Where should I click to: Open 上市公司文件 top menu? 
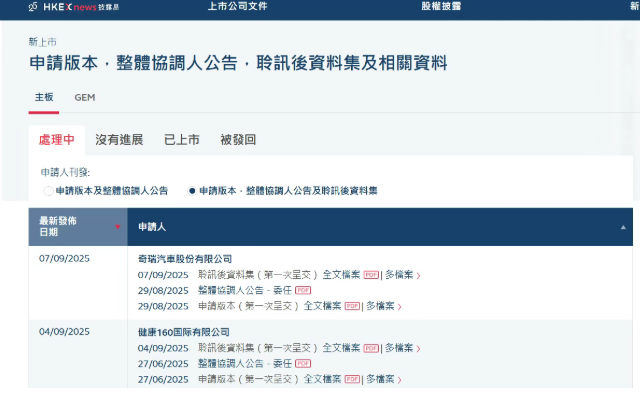(x=238, y=6)
